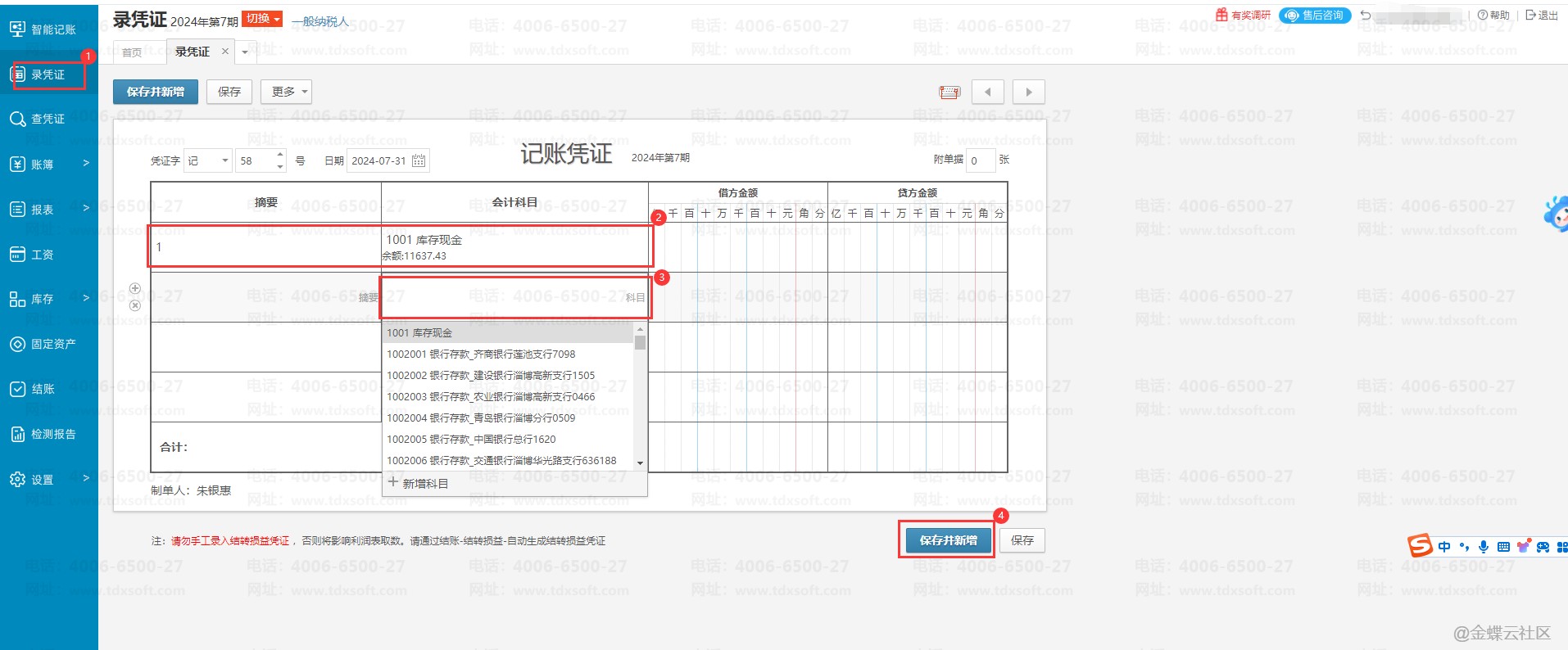The image size is (1568, 650).
Task: Click the keyboard shortcuts icon
Action: coord(949,93)
